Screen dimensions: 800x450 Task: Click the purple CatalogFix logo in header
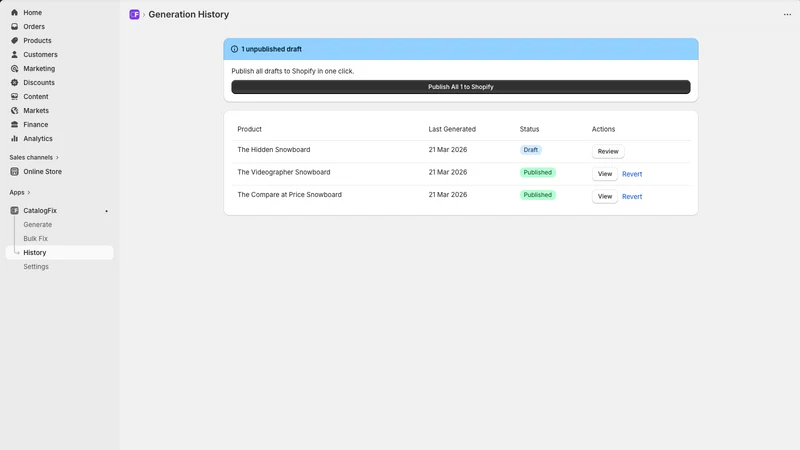pos(134,14)
